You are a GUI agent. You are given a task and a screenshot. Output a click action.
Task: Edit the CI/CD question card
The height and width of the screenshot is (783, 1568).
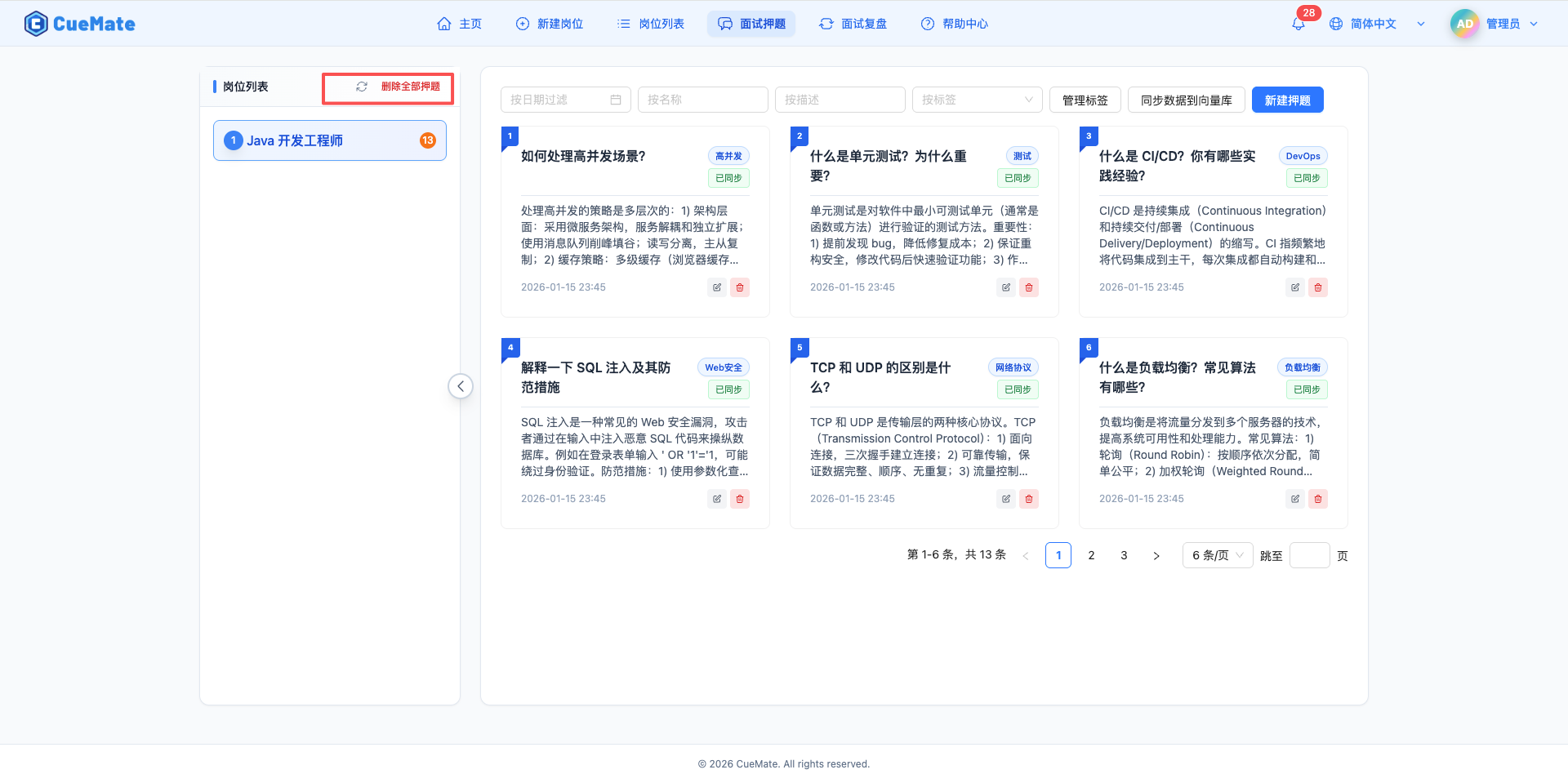click(1294, 287)
